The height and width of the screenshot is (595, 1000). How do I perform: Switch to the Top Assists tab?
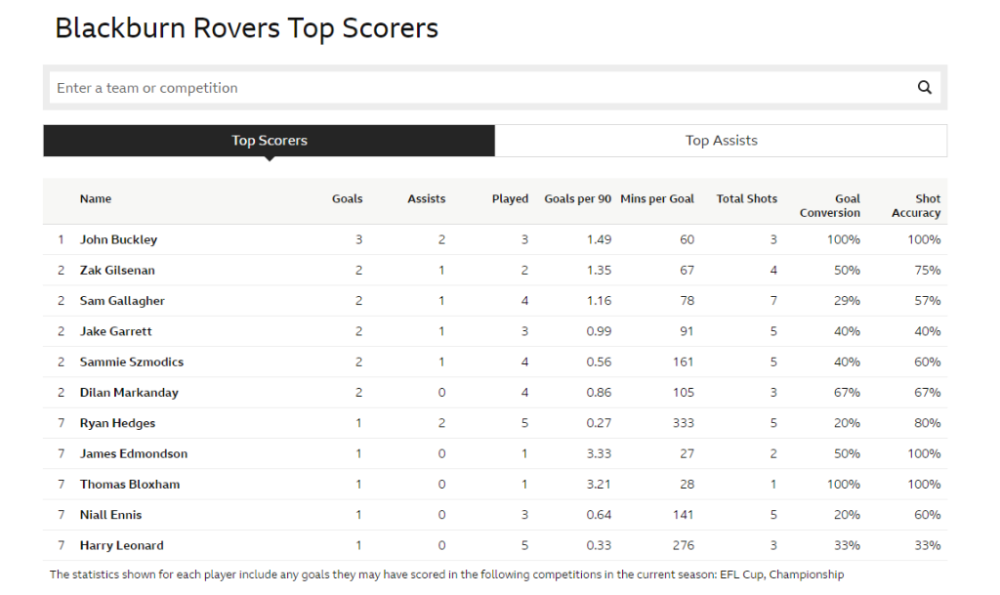tap(721, 141)
